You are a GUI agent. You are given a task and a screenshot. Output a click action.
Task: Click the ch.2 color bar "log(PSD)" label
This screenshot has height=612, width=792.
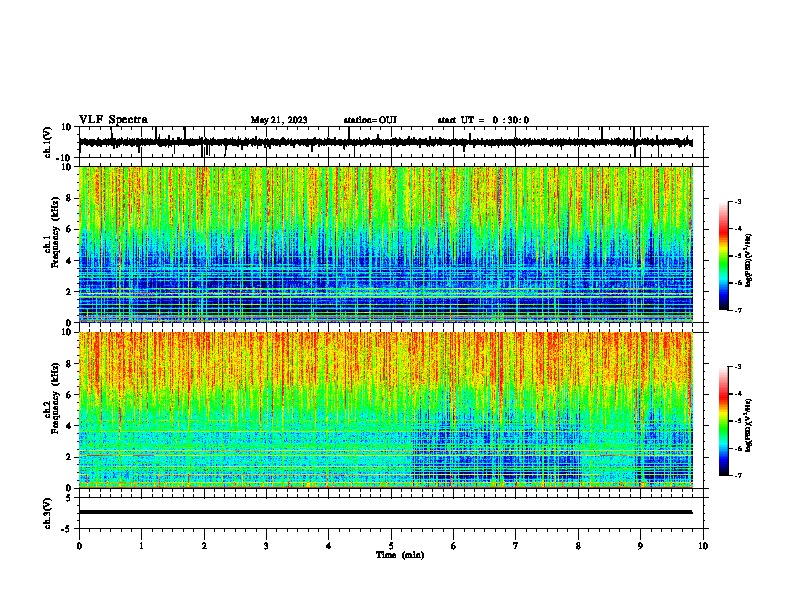coord(749,426)
